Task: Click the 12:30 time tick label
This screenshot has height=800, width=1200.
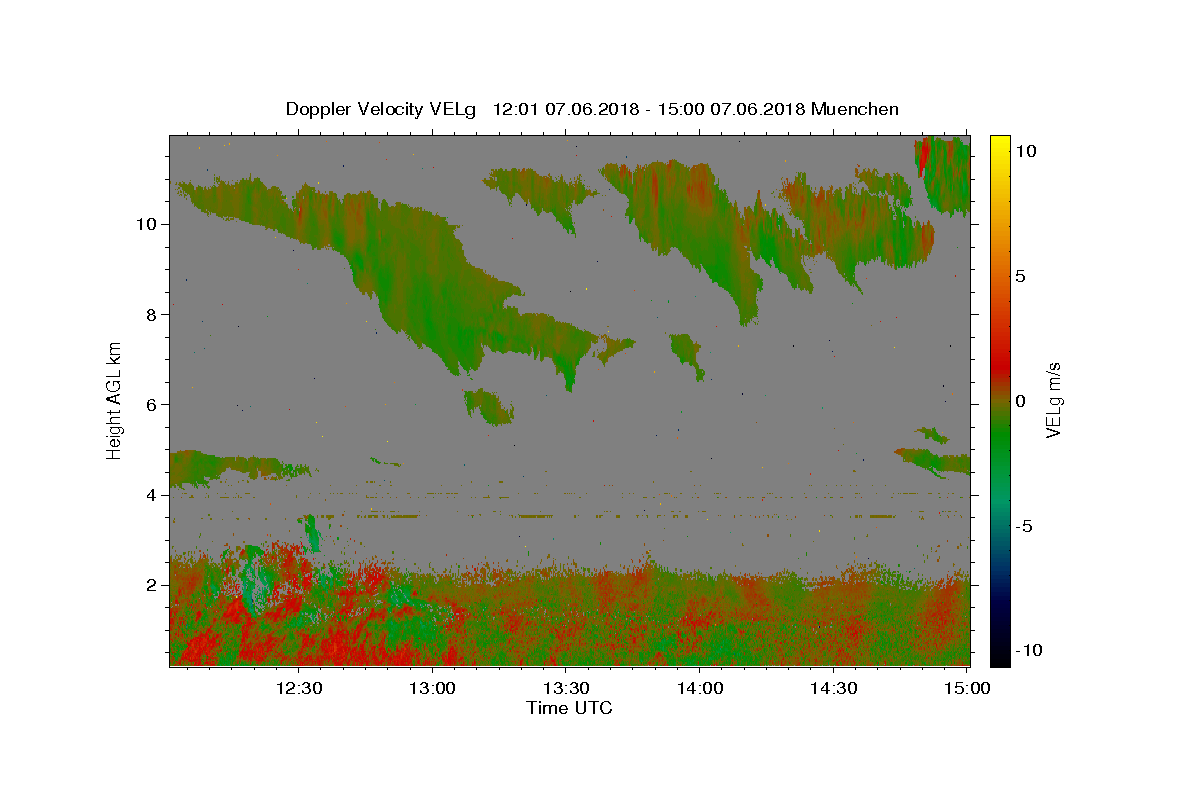Action: [299, 688]
